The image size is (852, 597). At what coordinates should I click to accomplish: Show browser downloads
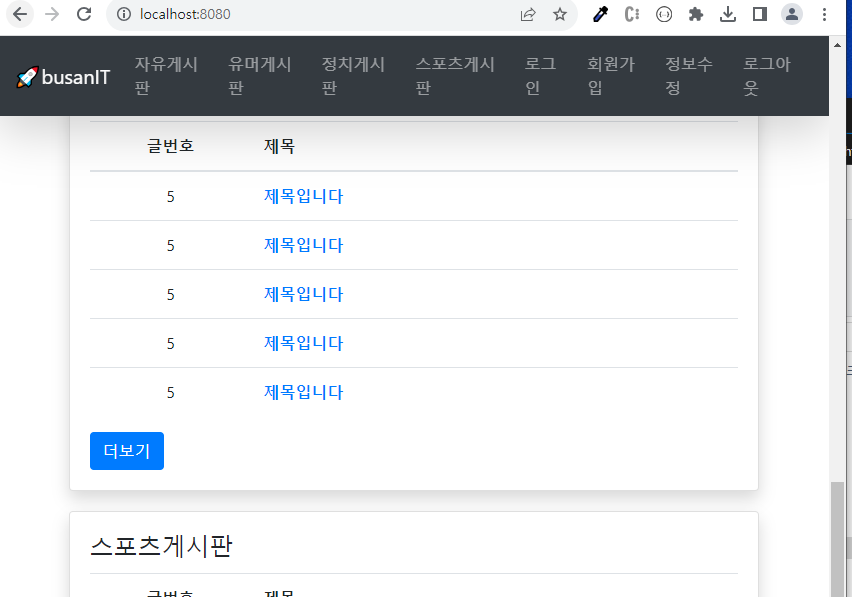pos(728,14)
